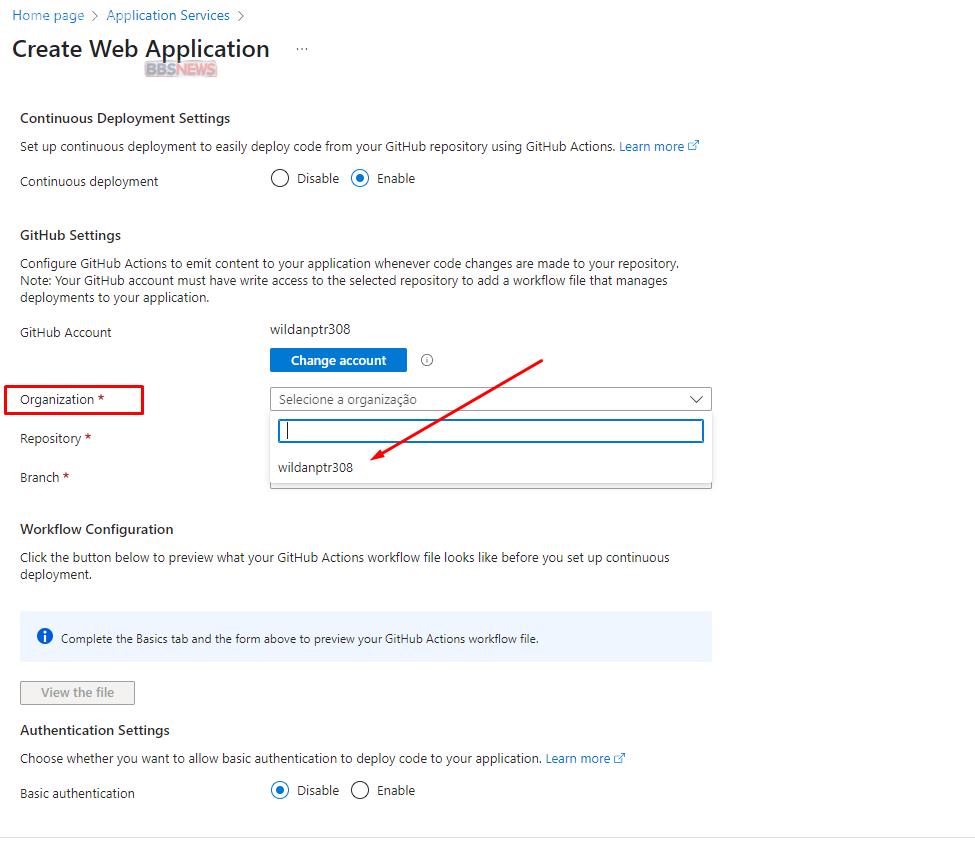Collapse the Organization dropdown using its chevron arrow
This screenshot has width=975, height=848.
point(697,399)
